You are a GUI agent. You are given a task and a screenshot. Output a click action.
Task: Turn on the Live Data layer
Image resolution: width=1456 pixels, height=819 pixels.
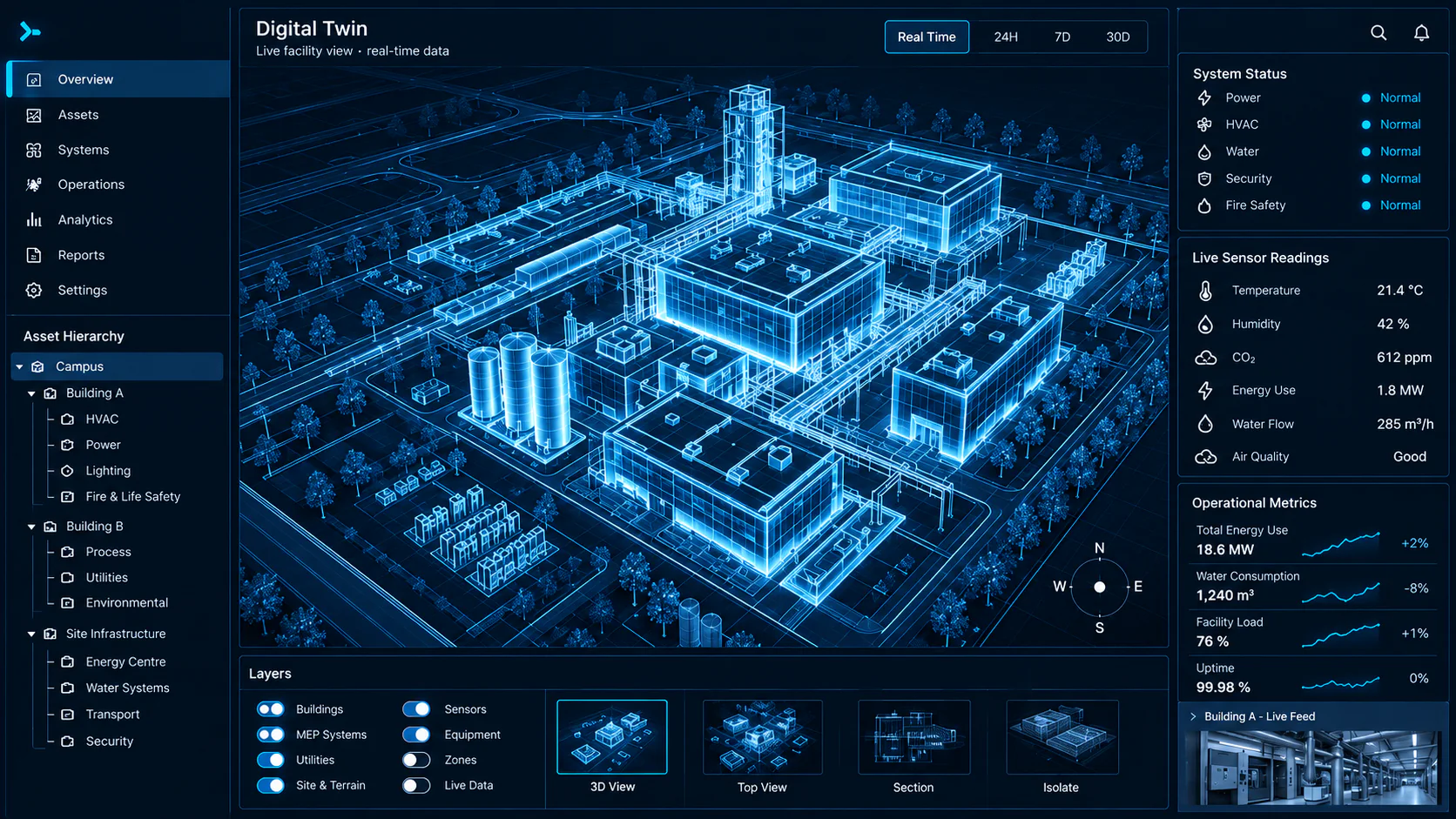[416, 785]
